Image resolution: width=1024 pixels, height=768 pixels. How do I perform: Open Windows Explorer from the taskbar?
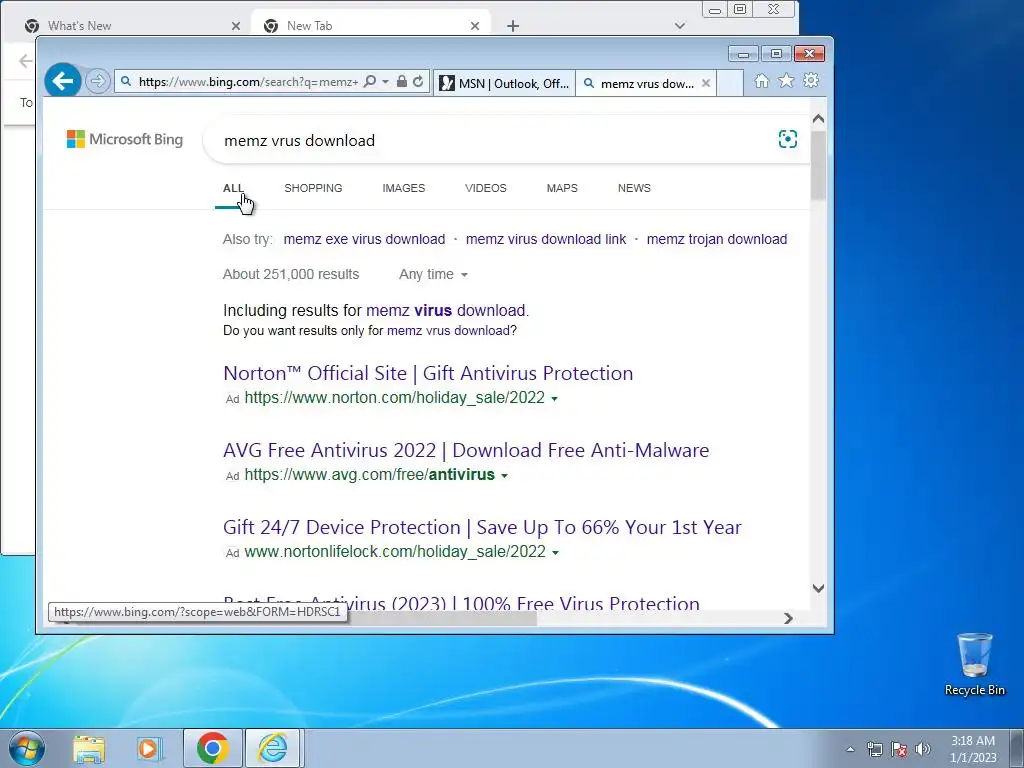click(x=89, y=748)
